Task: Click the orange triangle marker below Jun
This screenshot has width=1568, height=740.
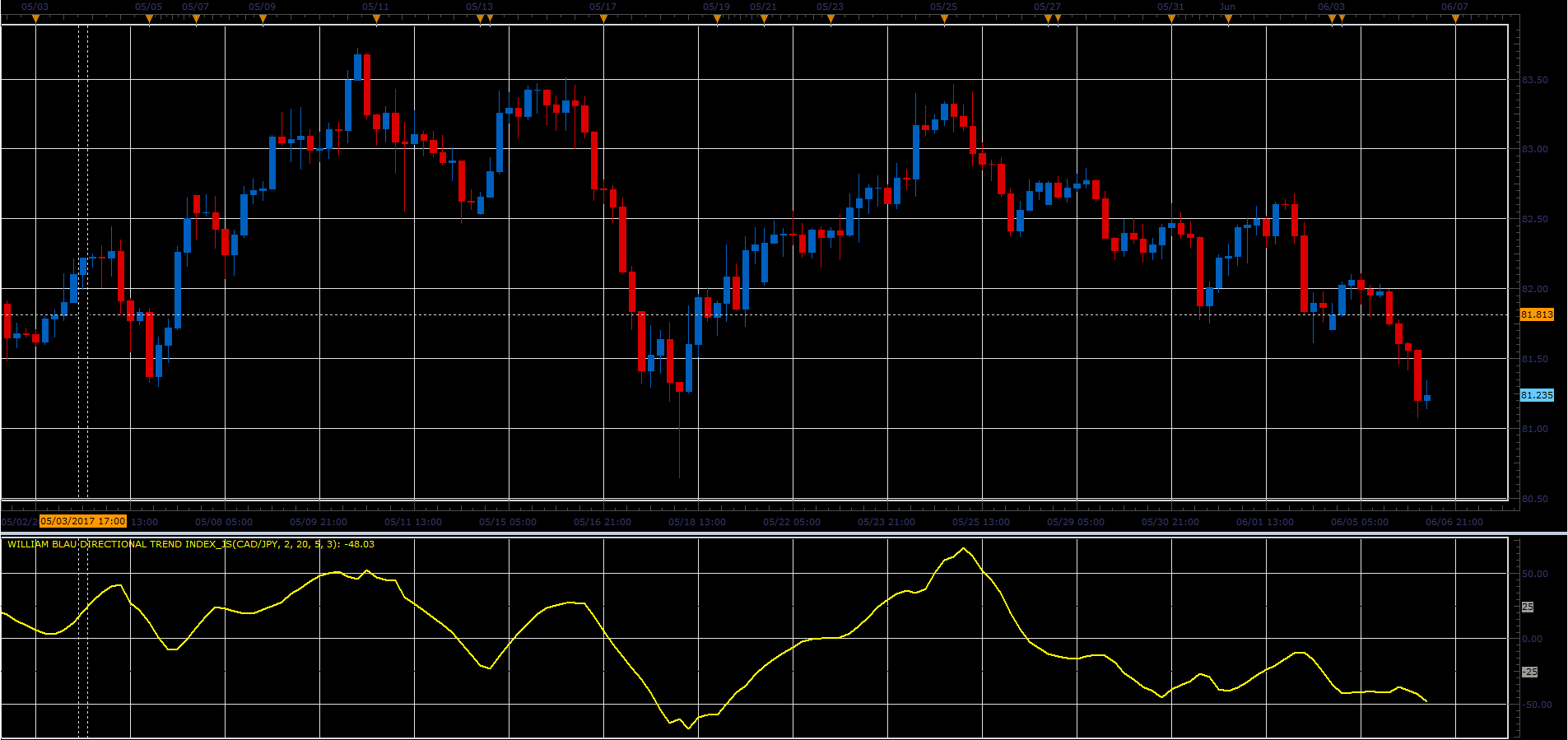Action: [x=1228, y=19]
